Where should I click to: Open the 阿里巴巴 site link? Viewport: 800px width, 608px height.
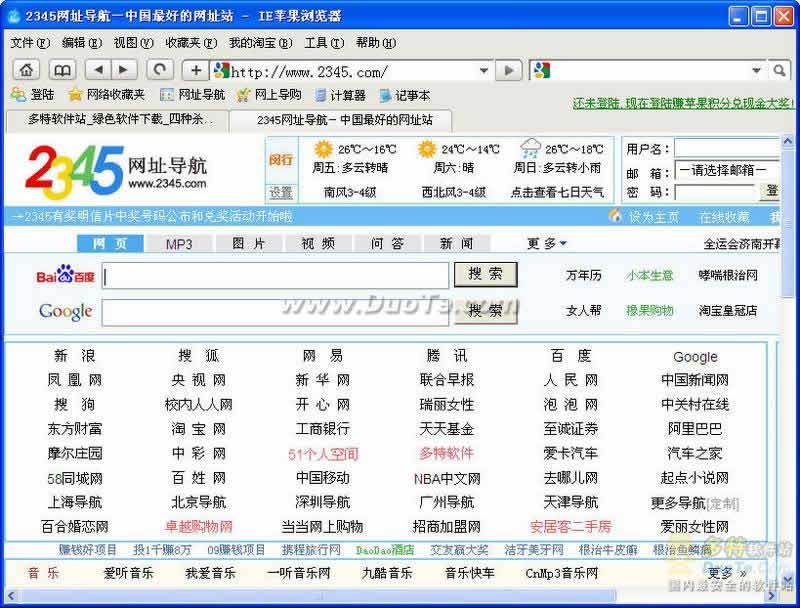pos(695,429)
